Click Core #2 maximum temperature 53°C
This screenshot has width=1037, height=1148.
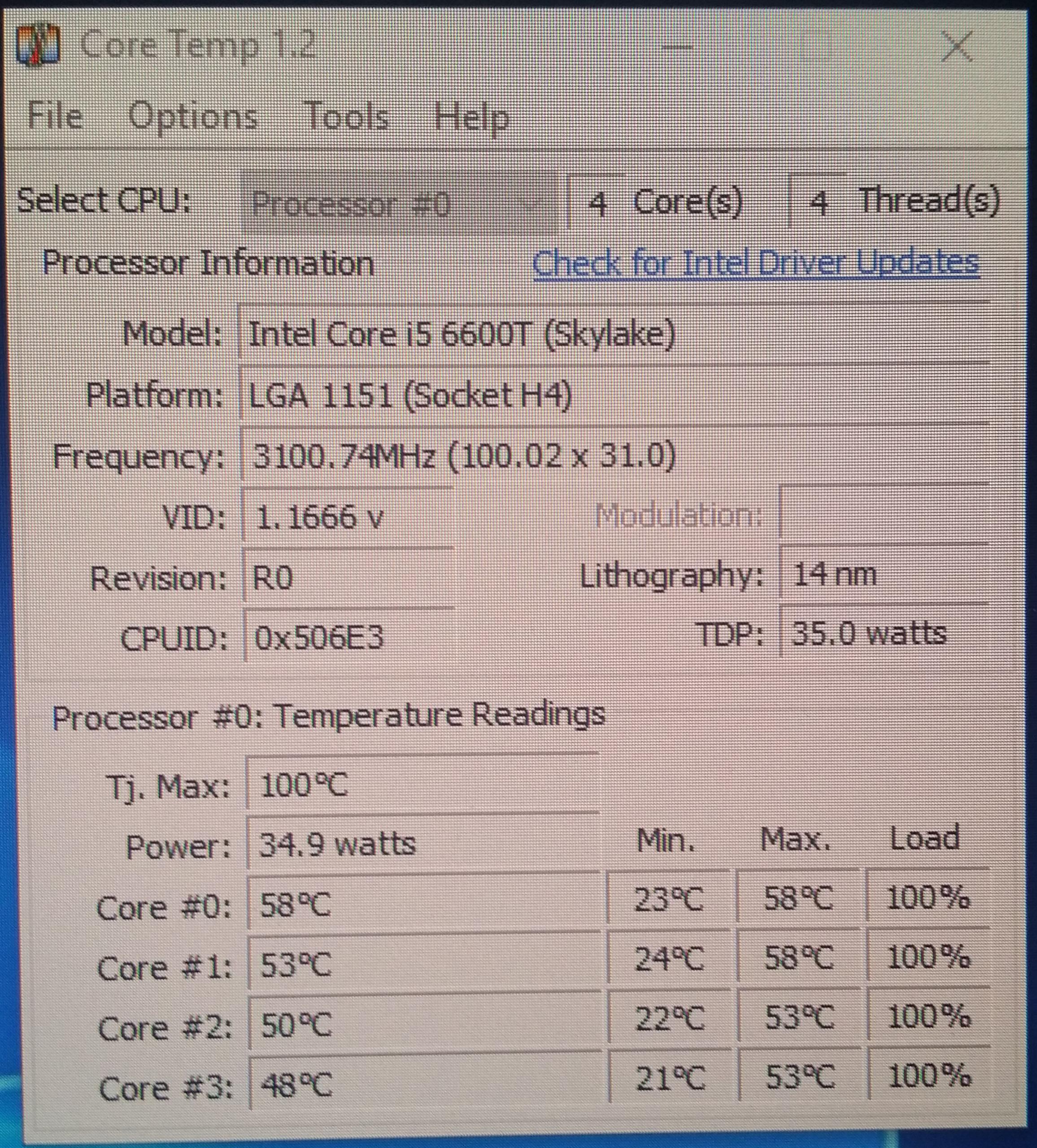[800, 1018]
